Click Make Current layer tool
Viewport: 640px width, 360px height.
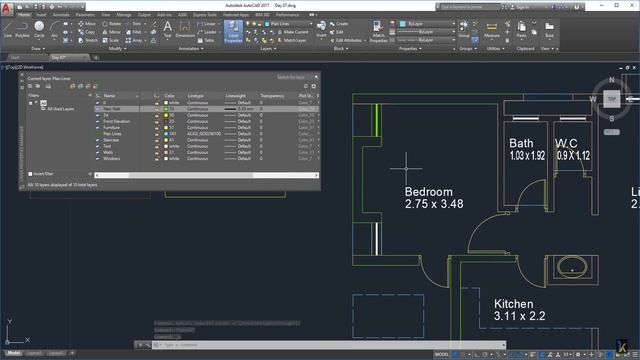pyautogui.click(x=293, y=32)
